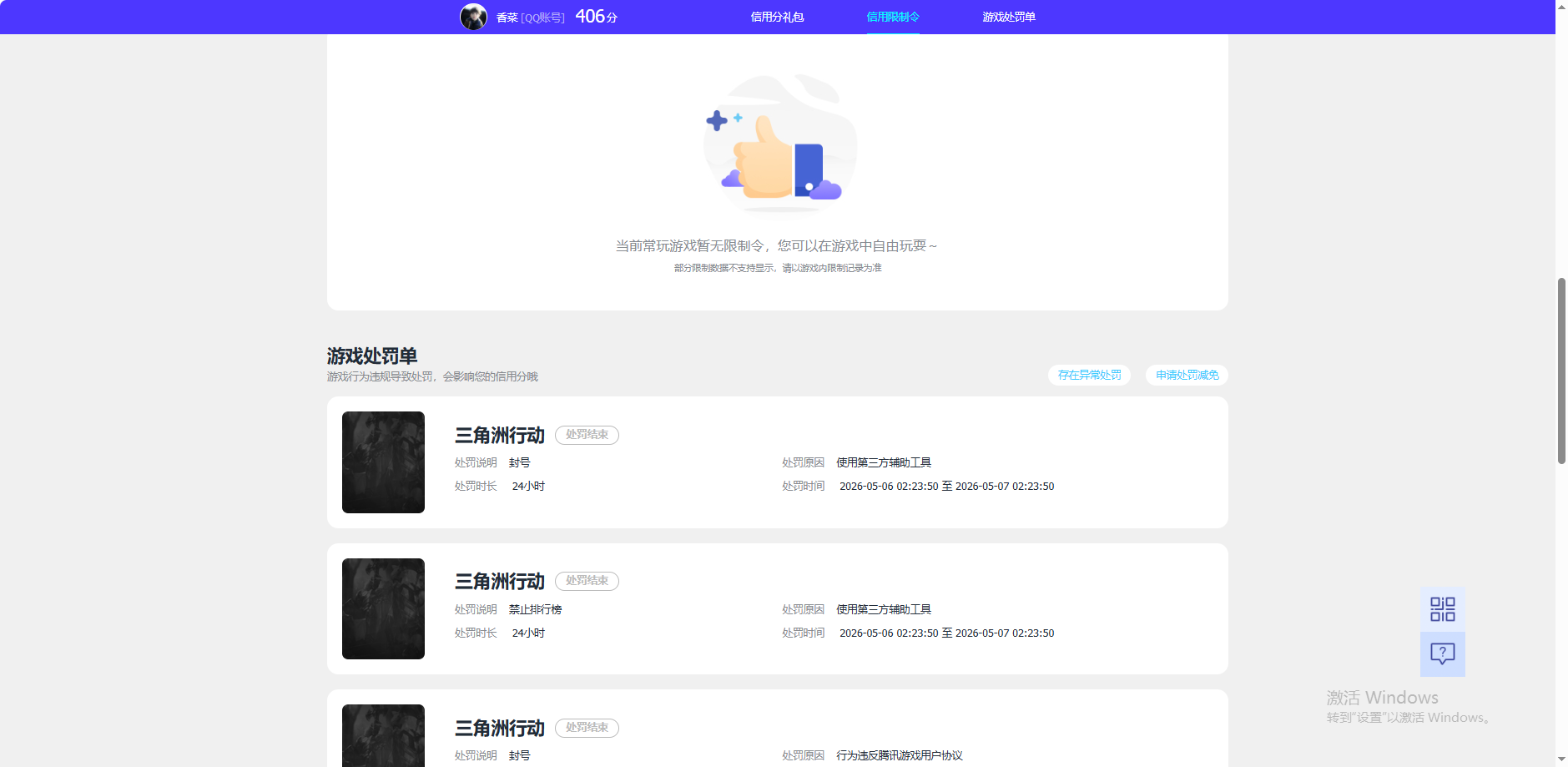Viewport: 1568px width, 767px height.
Task: Select the 信用限制令 tab
Action: pos(893,17)
